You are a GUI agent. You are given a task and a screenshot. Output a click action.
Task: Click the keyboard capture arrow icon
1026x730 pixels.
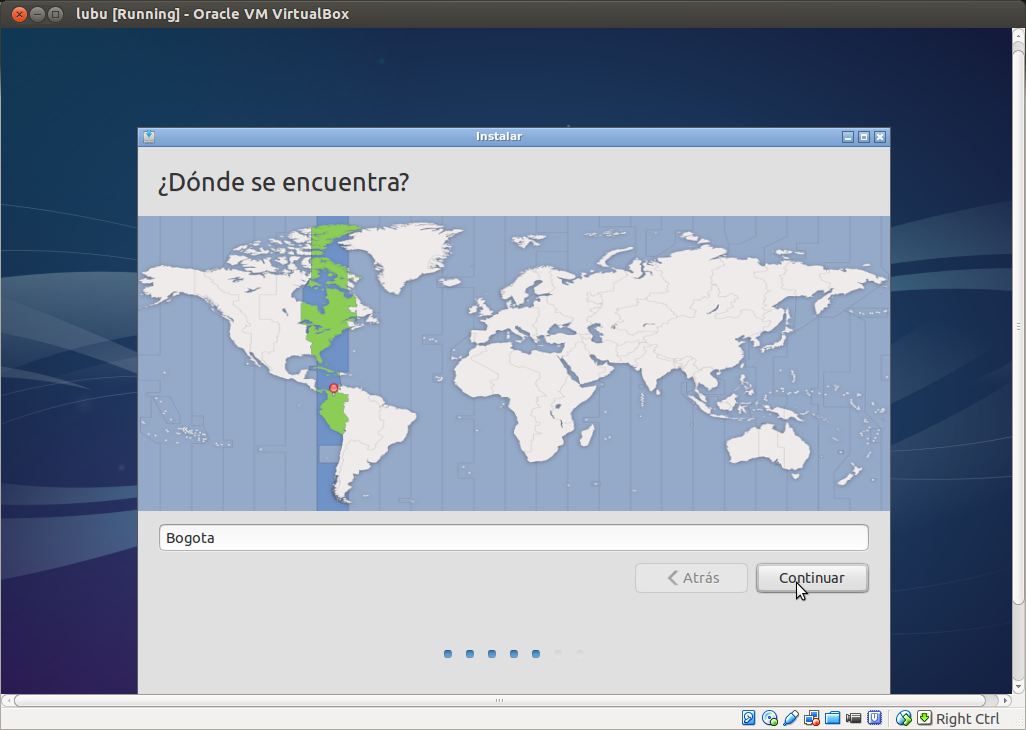pyautogui.click(x=924, y=718)
